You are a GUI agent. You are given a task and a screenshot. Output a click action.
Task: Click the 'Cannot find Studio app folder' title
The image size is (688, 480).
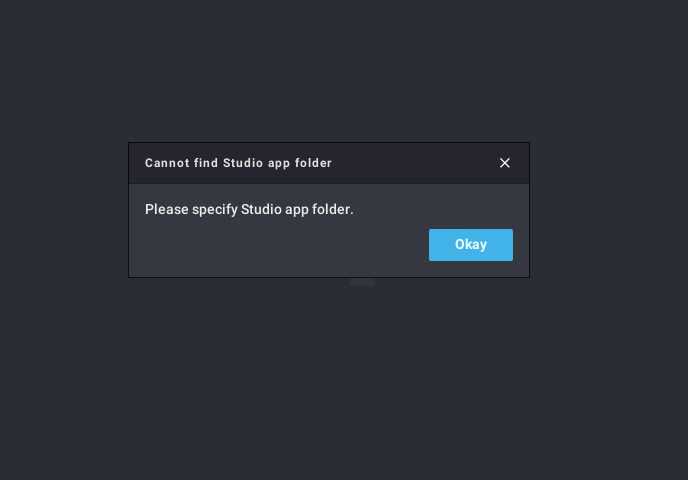pos(238,163)
